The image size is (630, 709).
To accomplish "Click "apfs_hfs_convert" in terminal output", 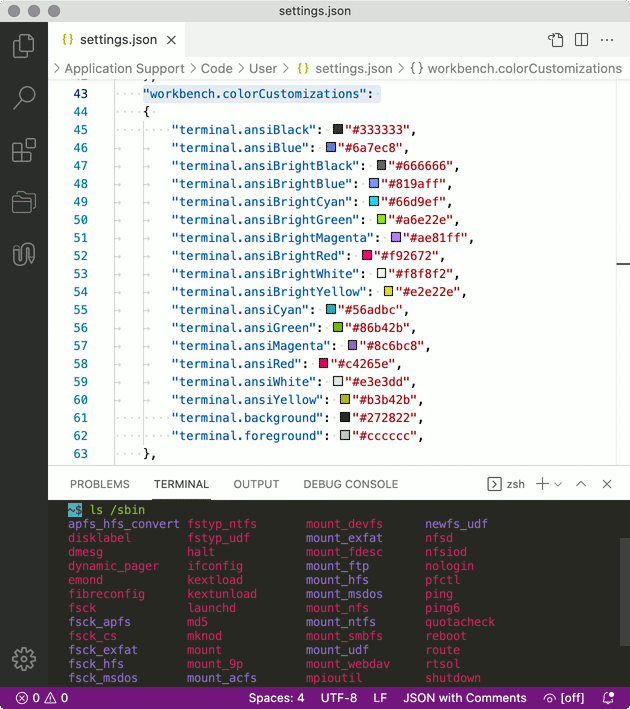I will pos(123,524).
